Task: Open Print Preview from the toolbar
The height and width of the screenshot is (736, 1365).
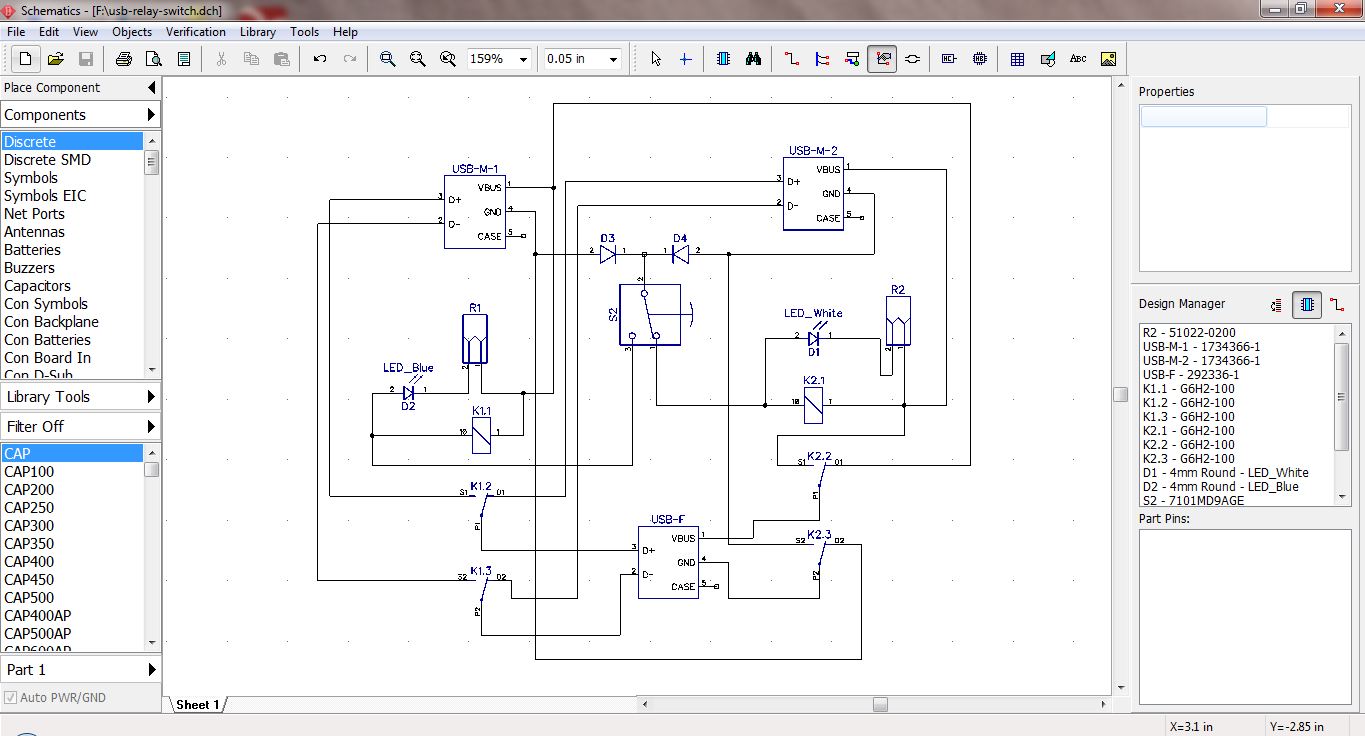Action: click(x=152, y=58)
